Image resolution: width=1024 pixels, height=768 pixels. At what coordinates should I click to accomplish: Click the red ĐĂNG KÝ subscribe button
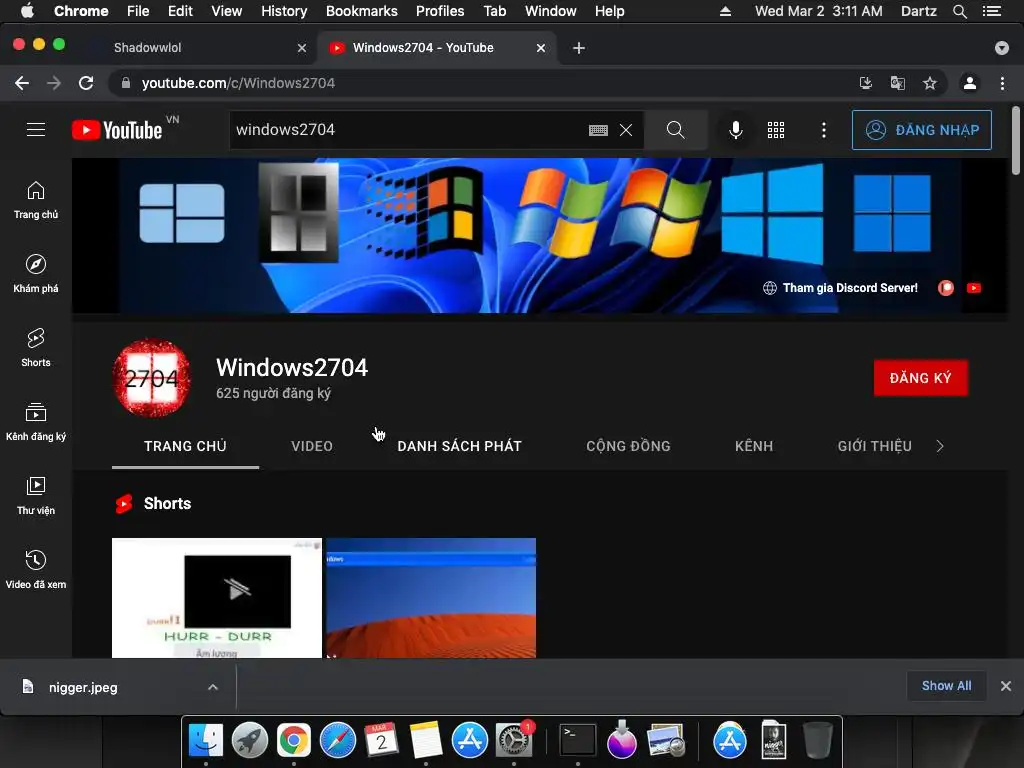(x=921, y=378)
